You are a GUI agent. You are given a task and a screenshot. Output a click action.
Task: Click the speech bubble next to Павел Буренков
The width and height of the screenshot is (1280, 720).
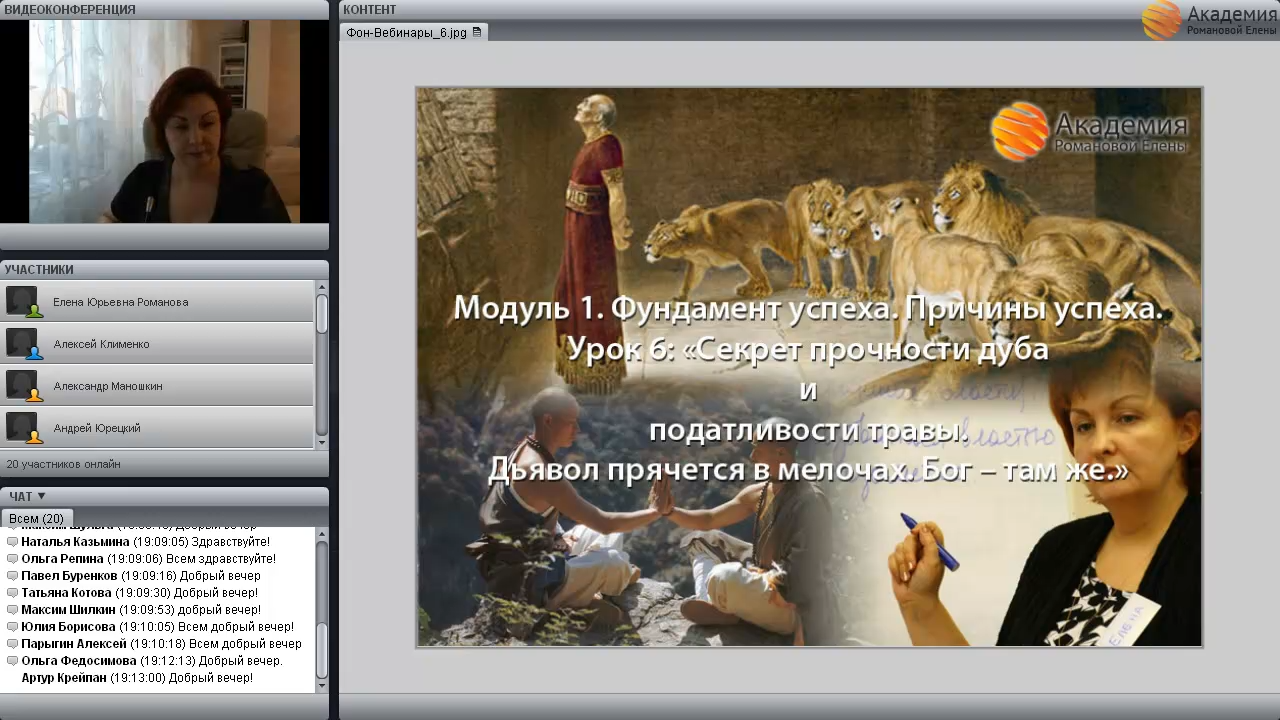click(x=12, y=576)
